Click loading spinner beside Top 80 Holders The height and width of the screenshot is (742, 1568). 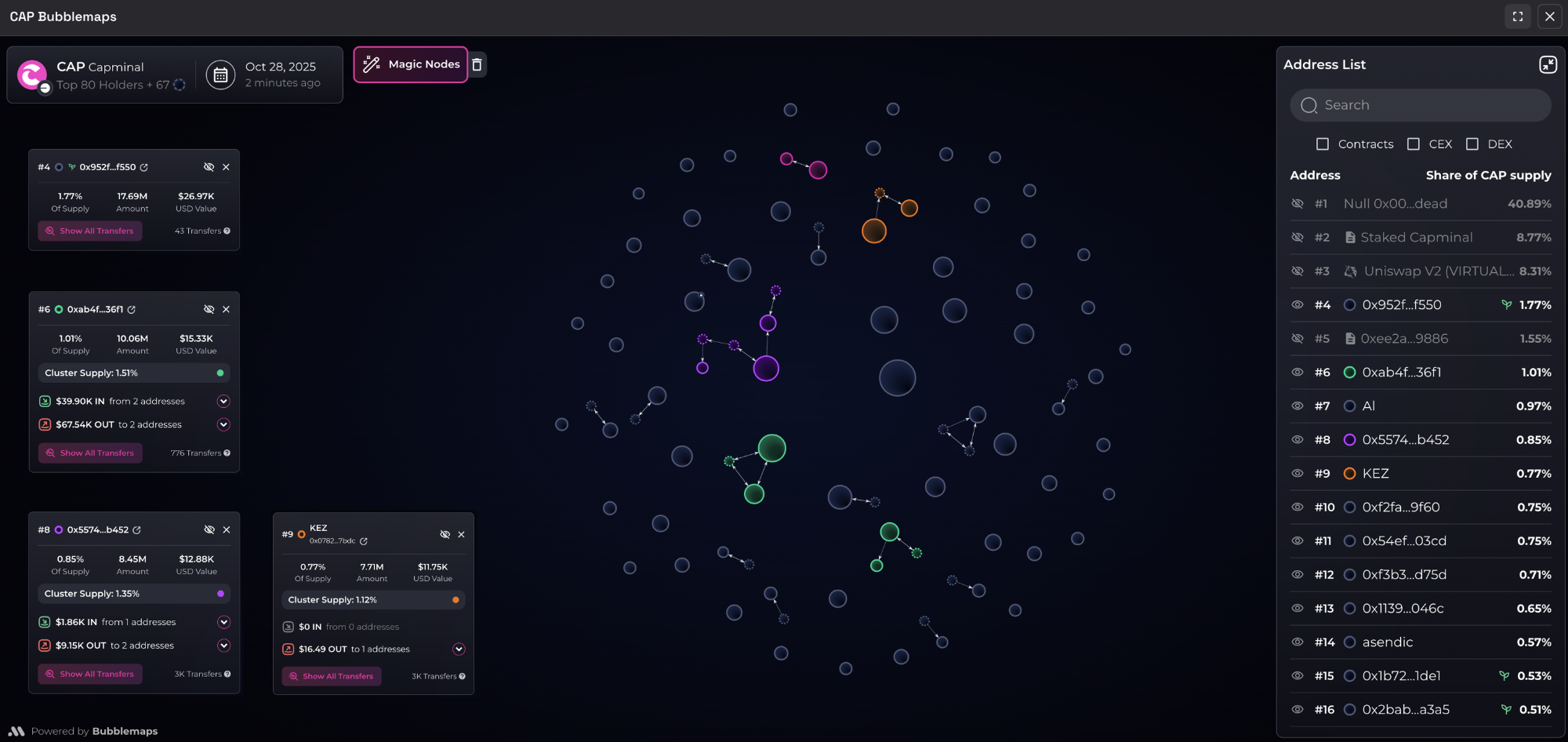pos(180,85)
